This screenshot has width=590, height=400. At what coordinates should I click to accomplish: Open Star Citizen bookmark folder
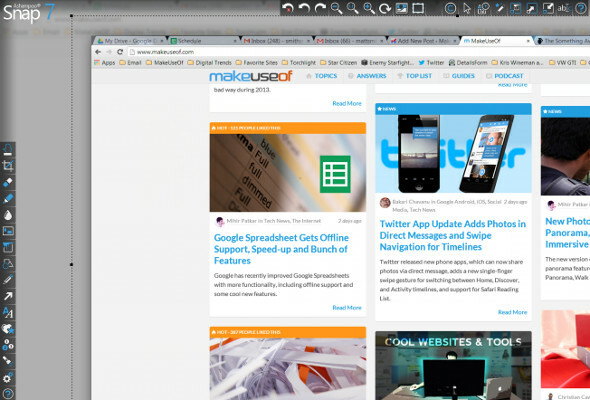[x=338, y=62]
